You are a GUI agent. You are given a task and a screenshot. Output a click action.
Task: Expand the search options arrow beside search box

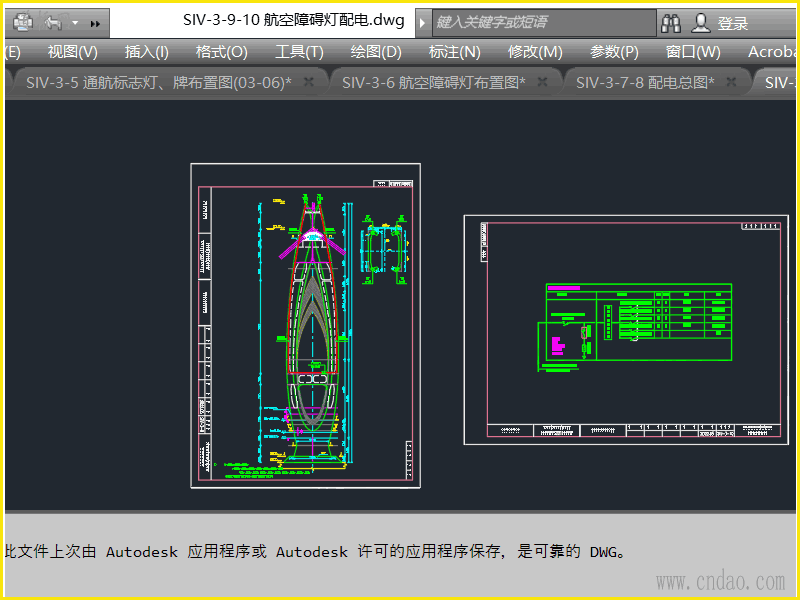click(x=422, y=23)
